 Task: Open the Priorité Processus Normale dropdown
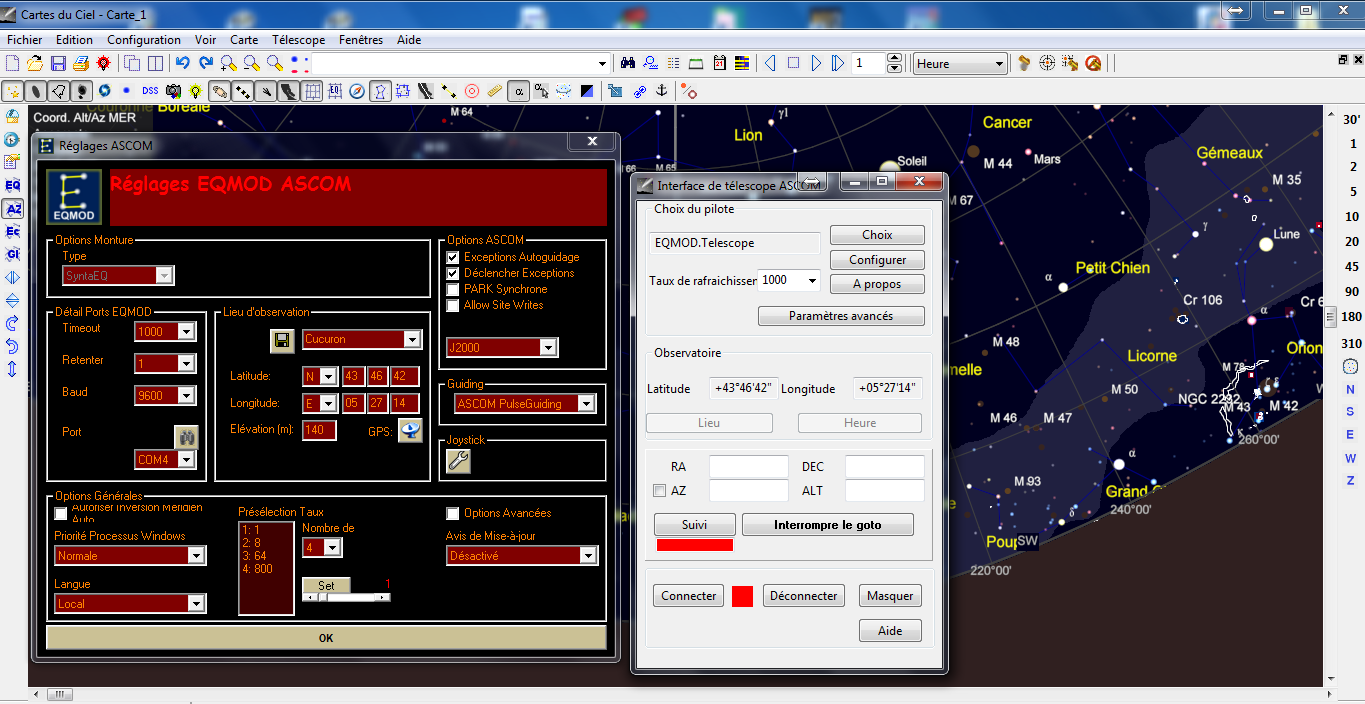pos(196,556)
